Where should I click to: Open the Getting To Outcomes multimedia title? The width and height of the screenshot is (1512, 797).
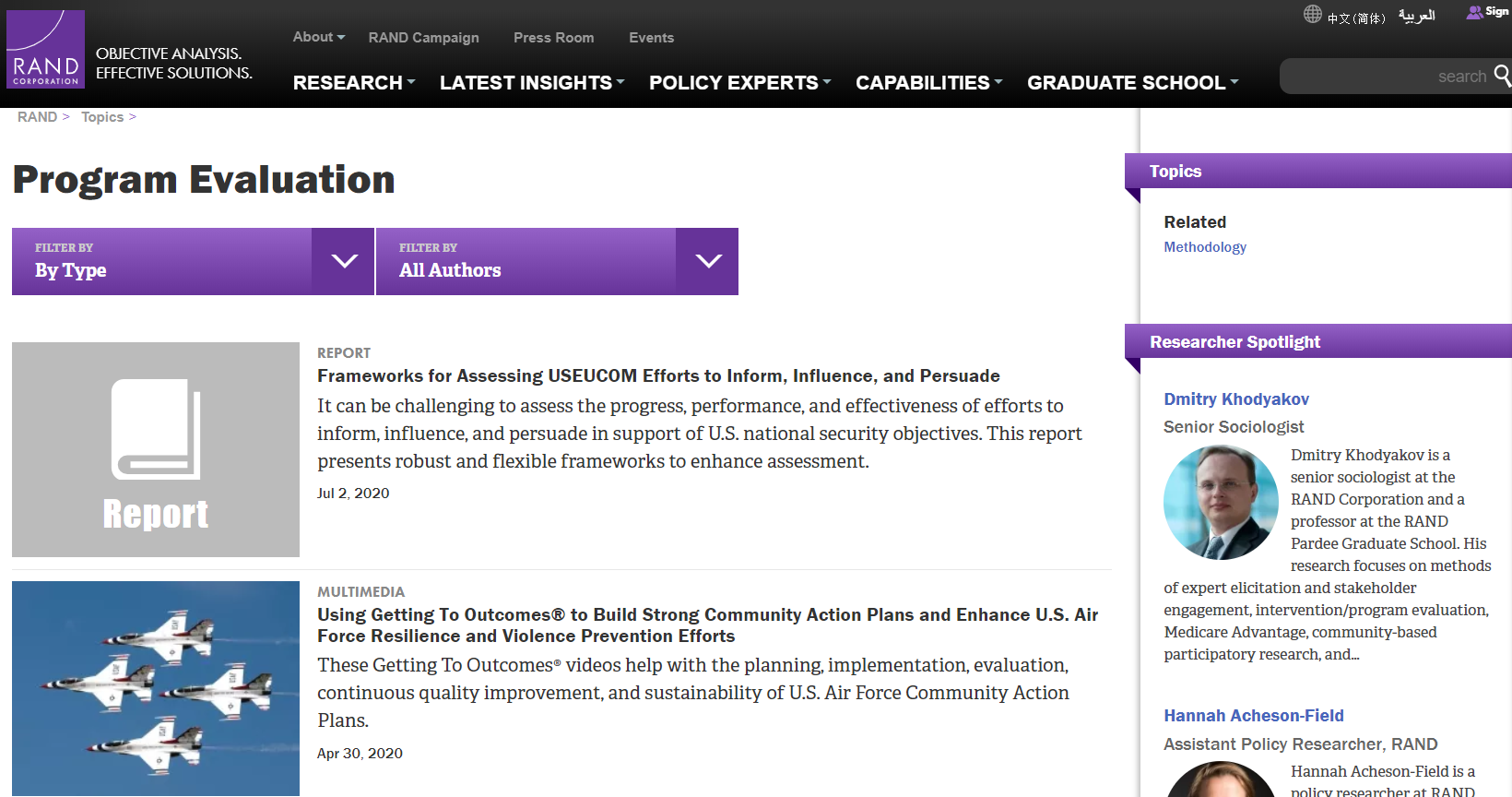(x=708, y=625)
